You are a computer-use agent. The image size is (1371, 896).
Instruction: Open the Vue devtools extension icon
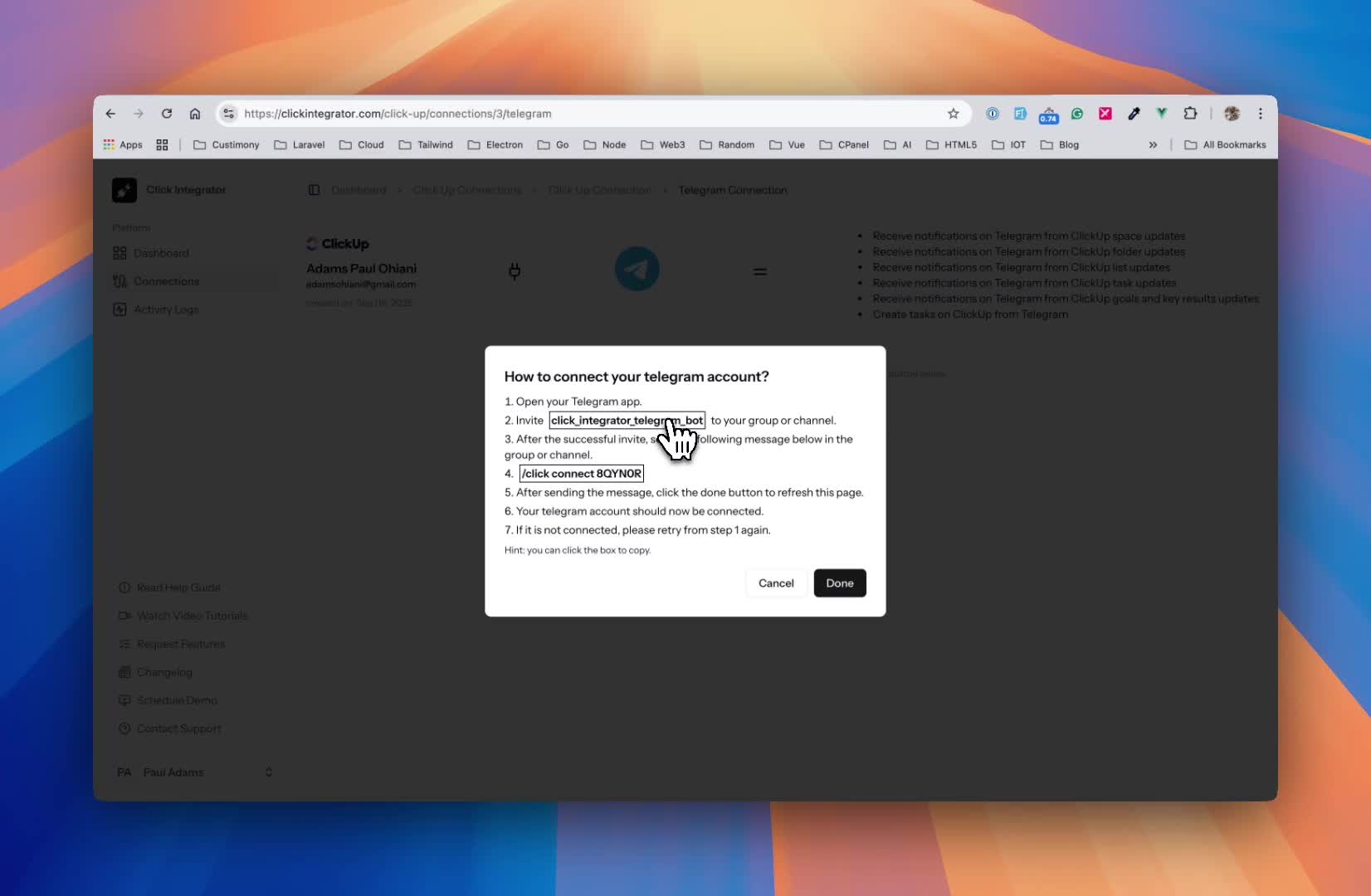[x=1162, y=114]
